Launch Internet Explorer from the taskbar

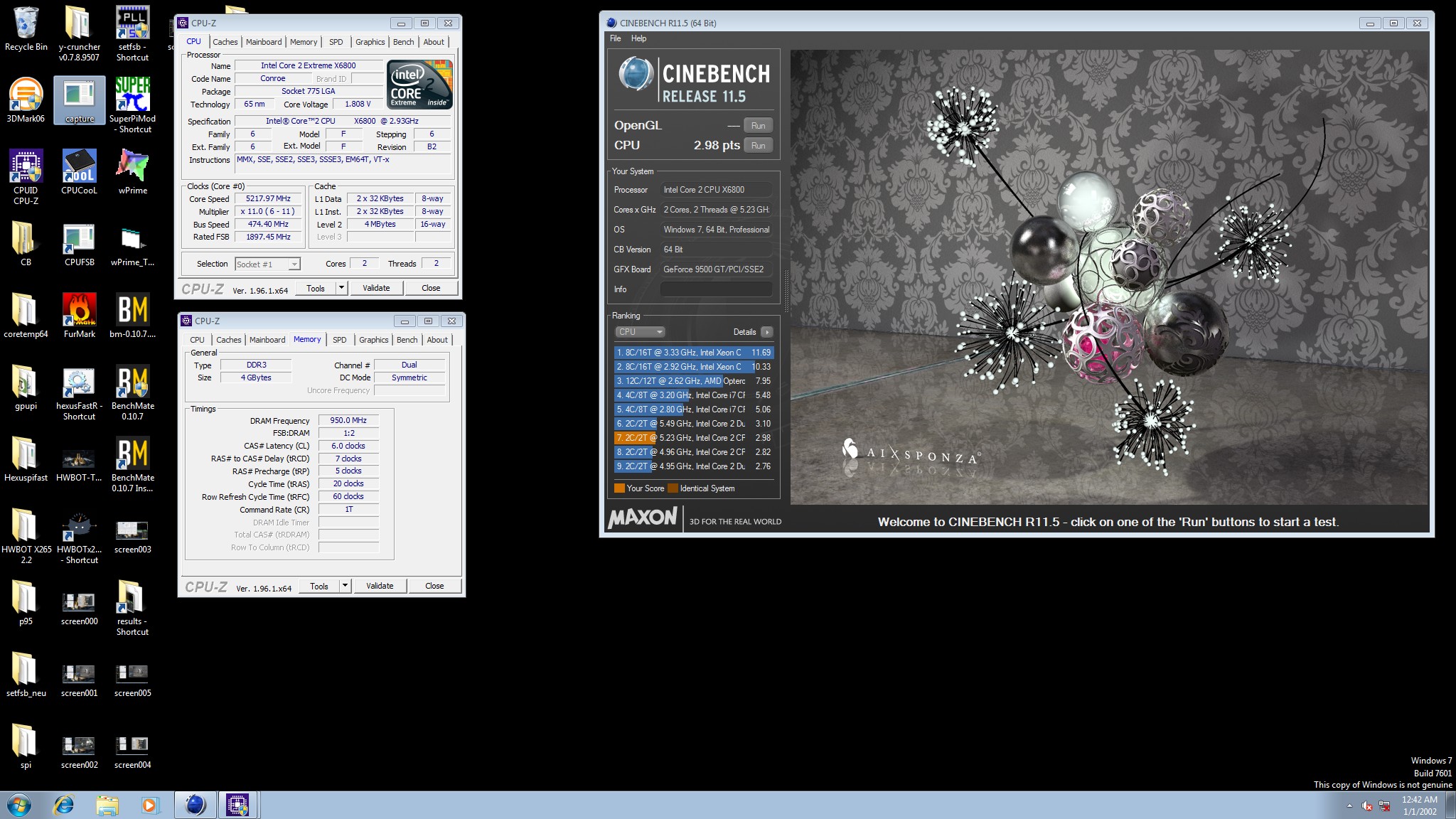pyautogui.click(x=64, y=805)
